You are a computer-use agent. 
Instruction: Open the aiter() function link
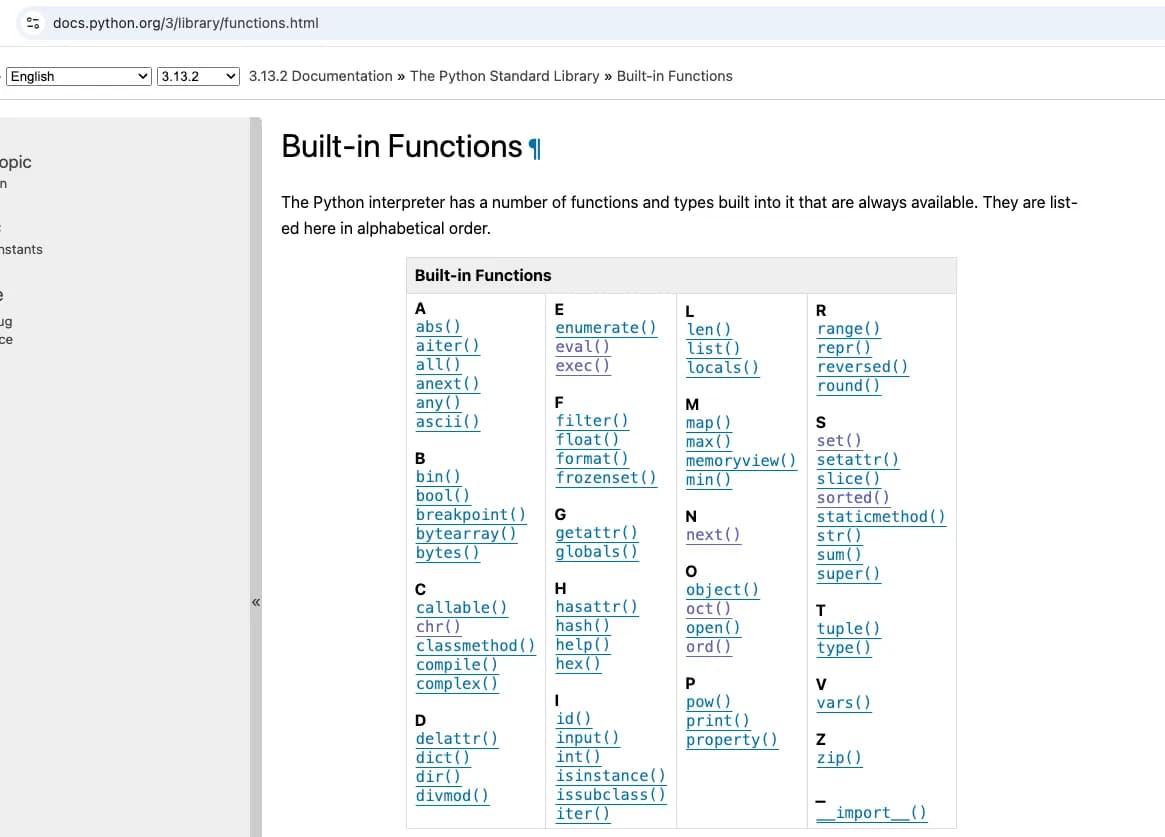coord(447,345)
